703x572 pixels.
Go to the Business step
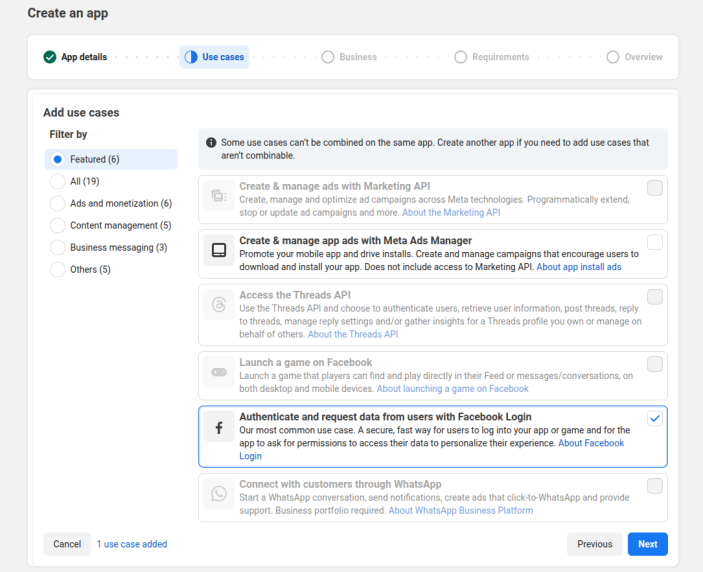click(349, 57)
